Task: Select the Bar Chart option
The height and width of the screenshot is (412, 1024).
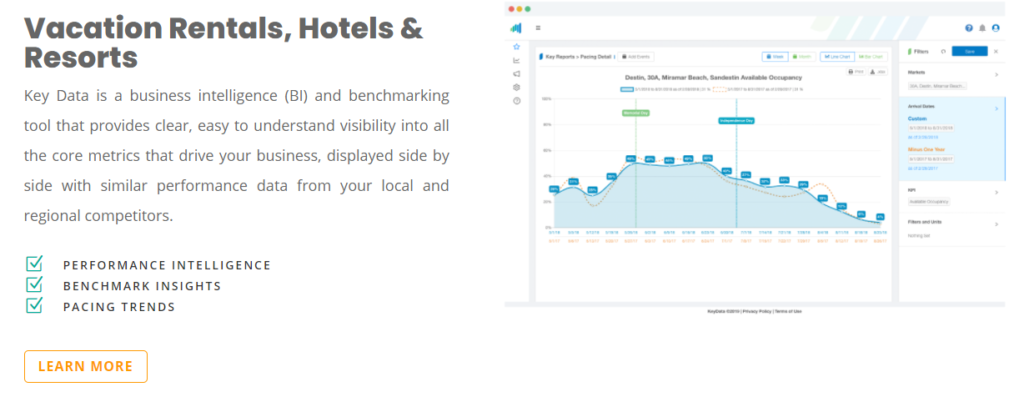Action: [x=870, y=57]
